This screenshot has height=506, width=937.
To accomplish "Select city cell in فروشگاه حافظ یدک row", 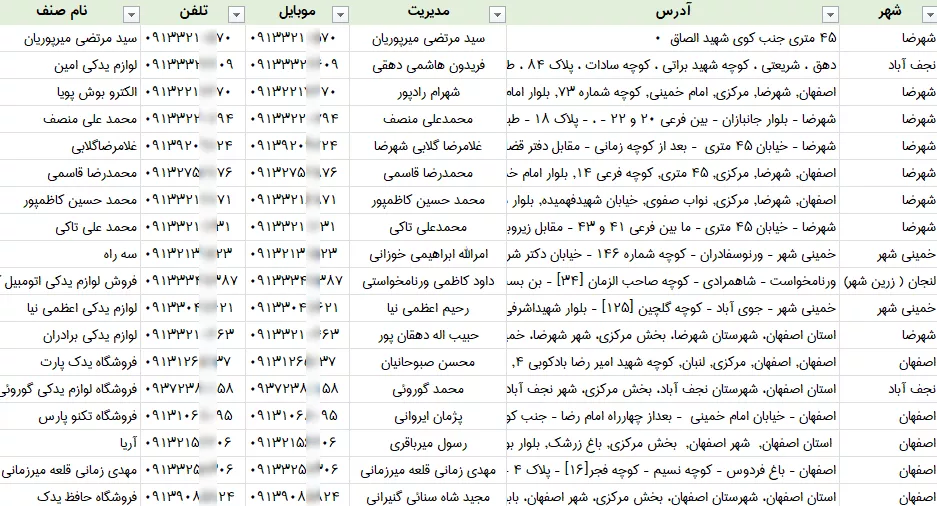I will coord(889,496).
